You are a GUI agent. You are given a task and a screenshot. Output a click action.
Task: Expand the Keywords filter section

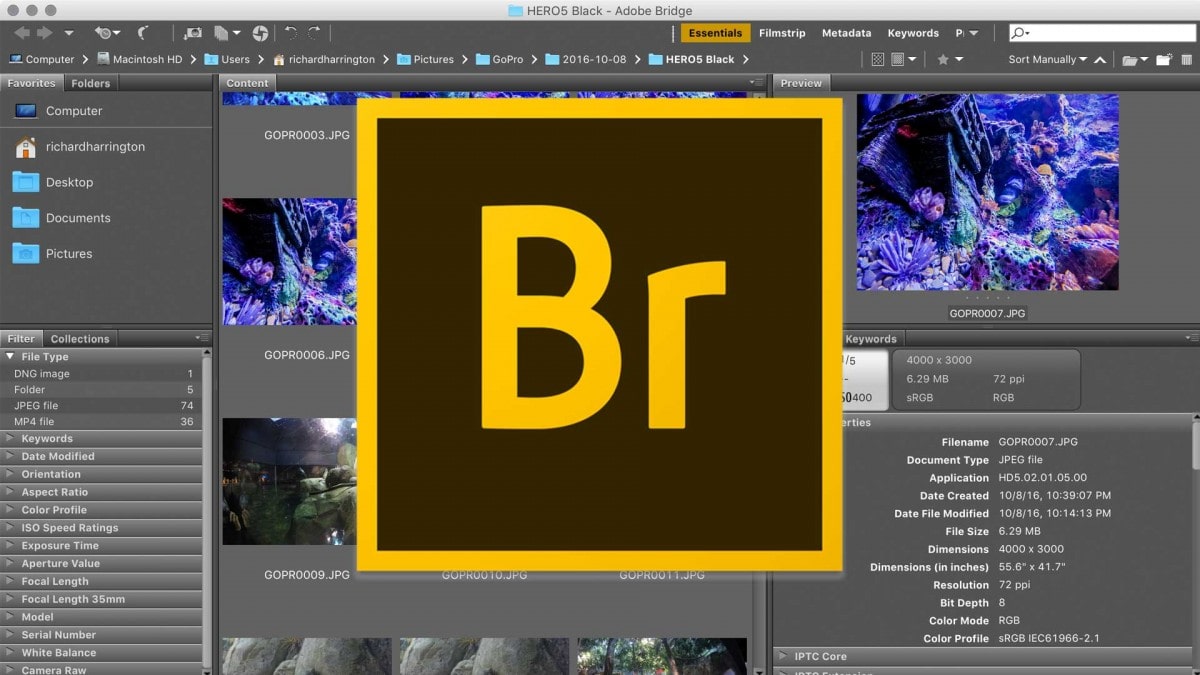pos(45,438)
